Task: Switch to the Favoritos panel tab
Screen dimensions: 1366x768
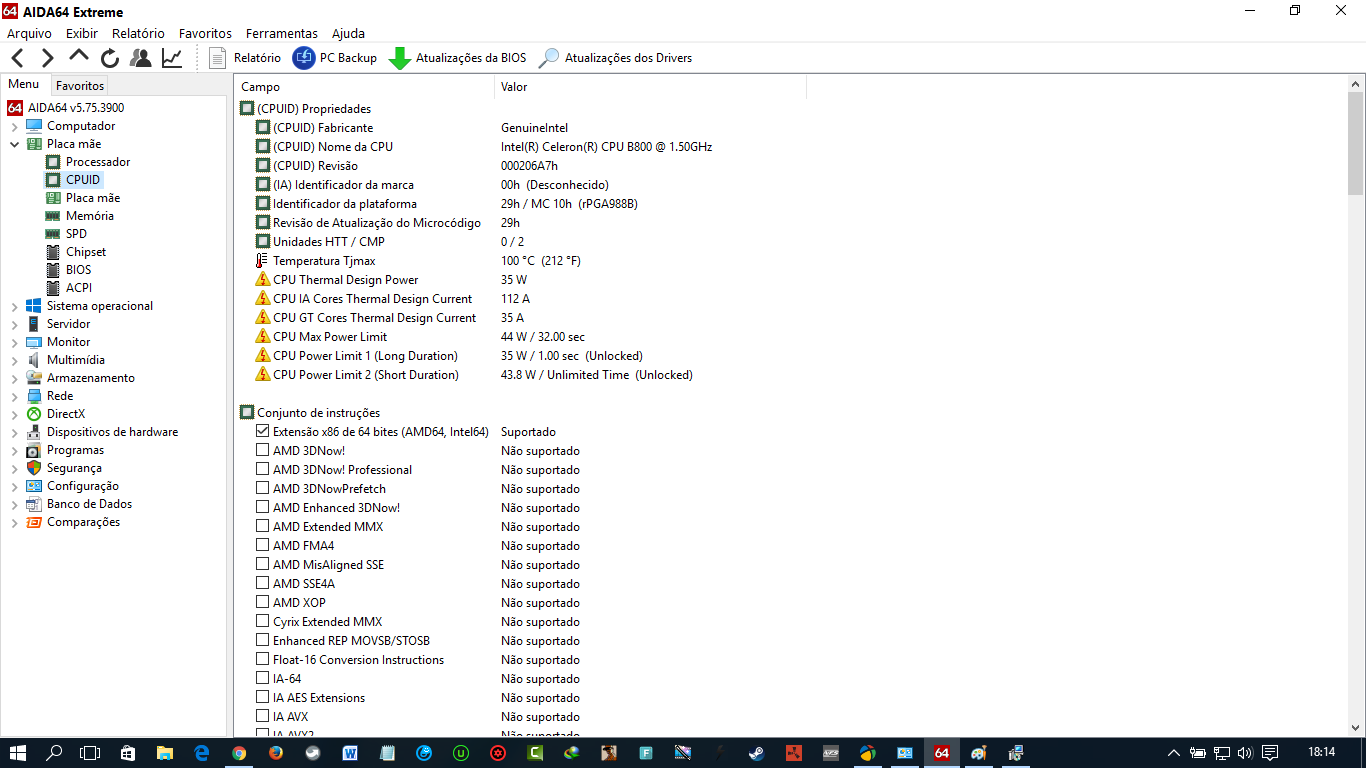Action: (x=80, y=86)
